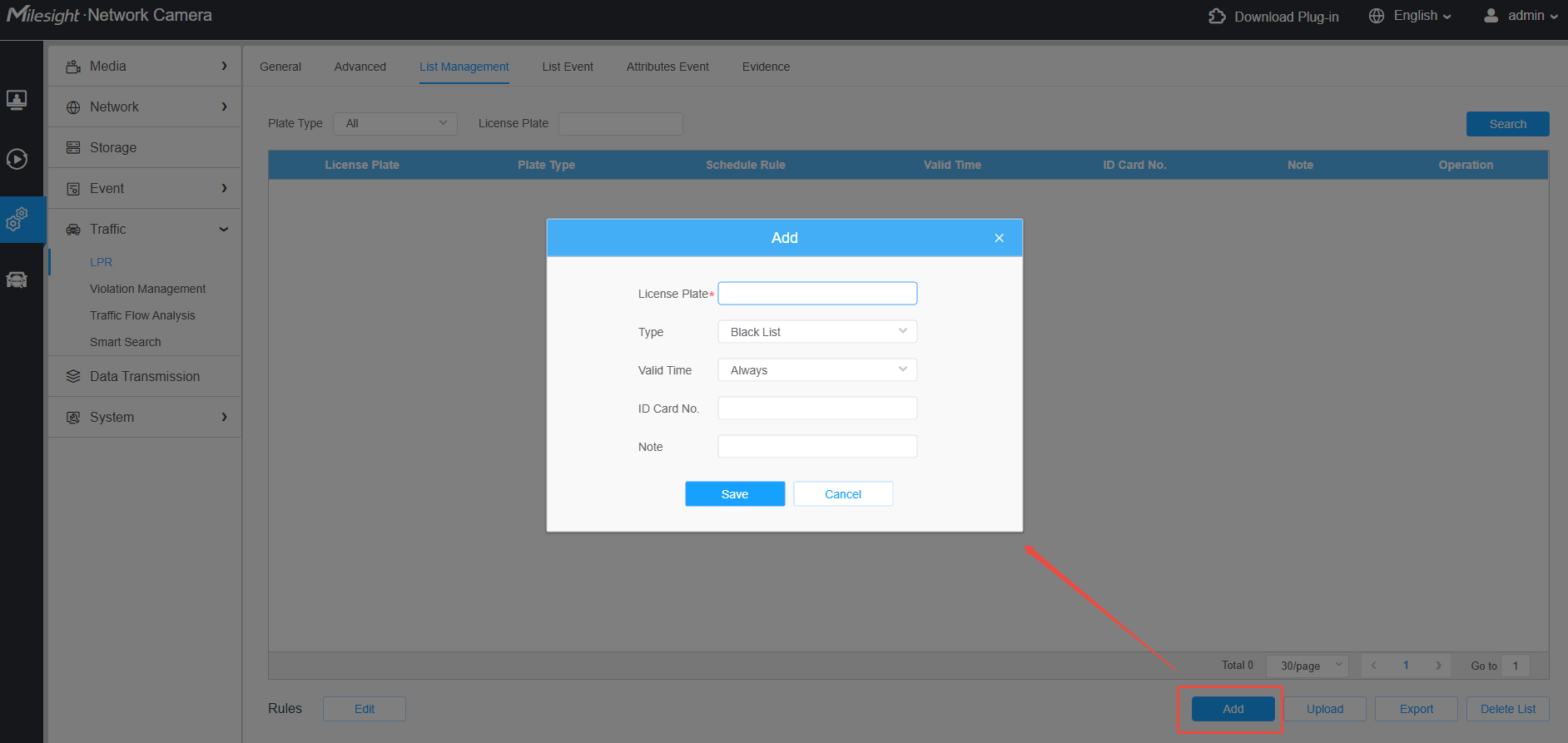The height and width of the screenshot is (743, 1568).
Task: Switch to the General tab
Action: 280,67
